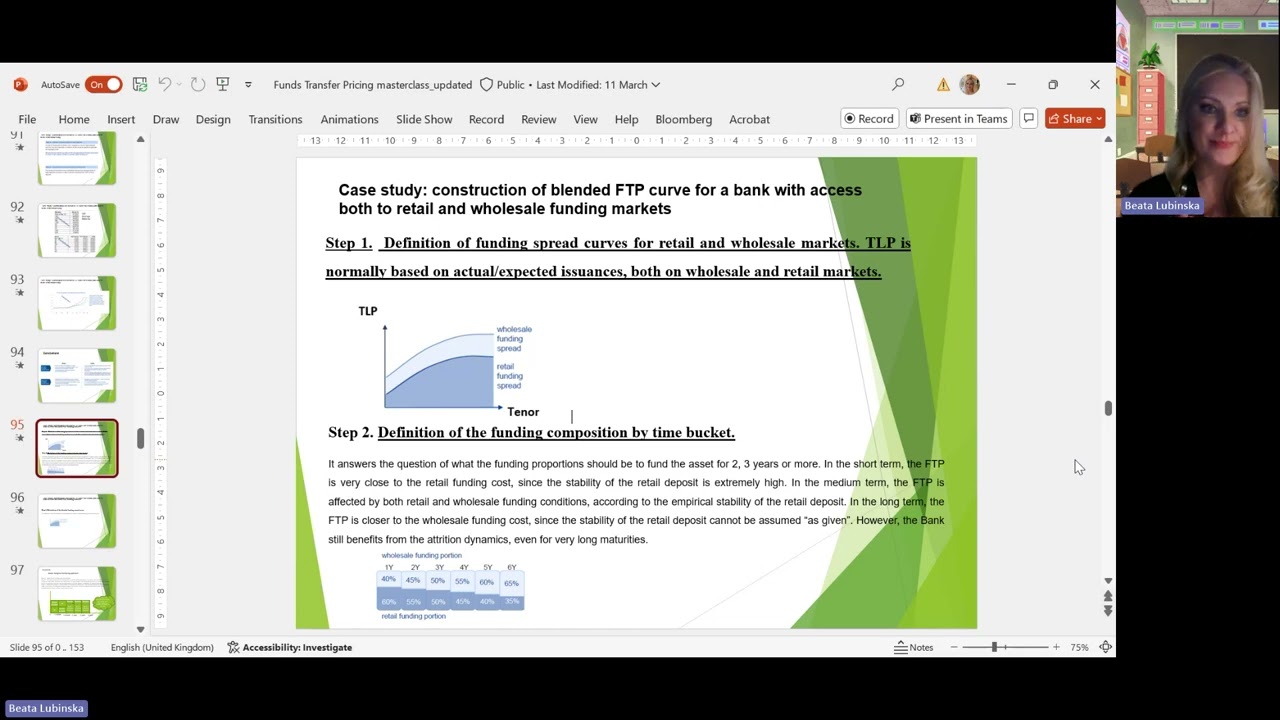The image size is (1280, 720).
Task: Click the Record button at top right
Action: coord(869,118)
